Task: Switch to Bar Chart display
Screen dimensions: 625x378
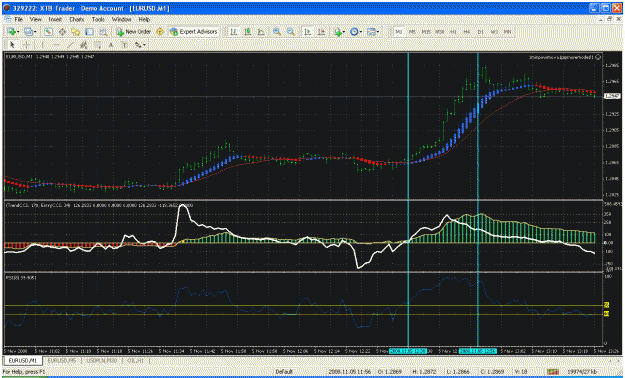Action: pyautogui.click(x=234, y=32)
